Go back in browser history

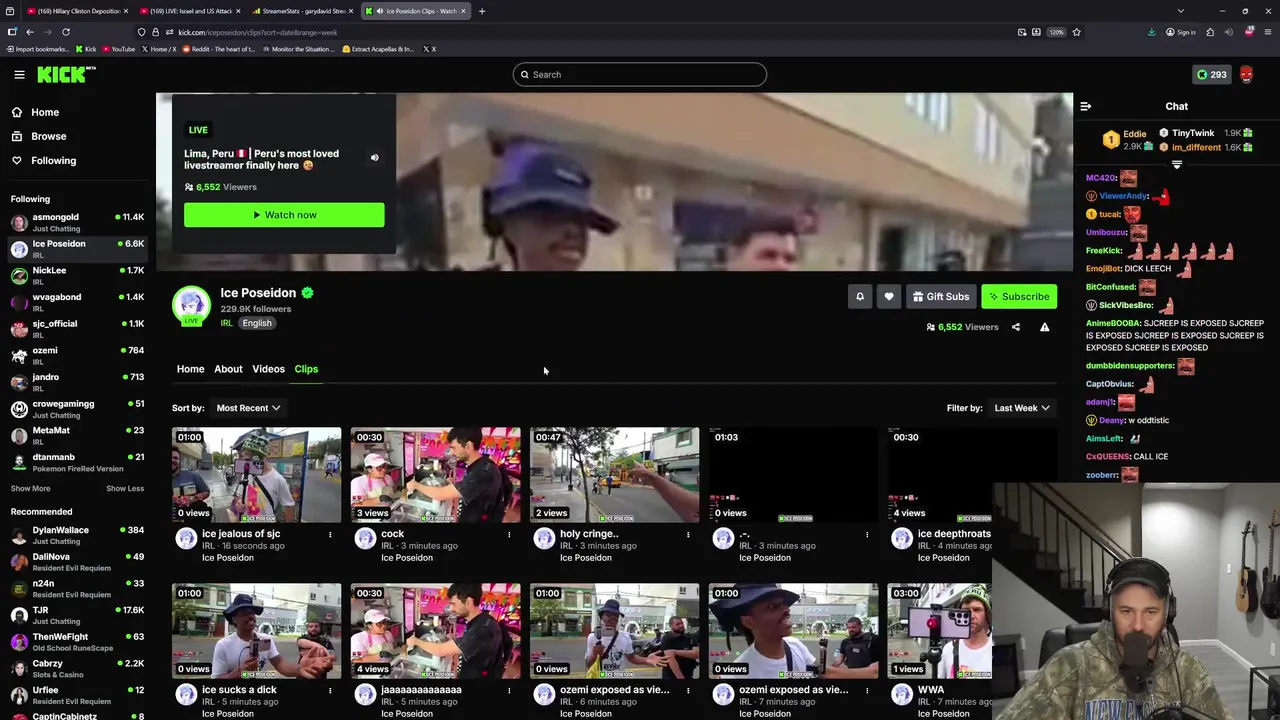coord(30,32)
